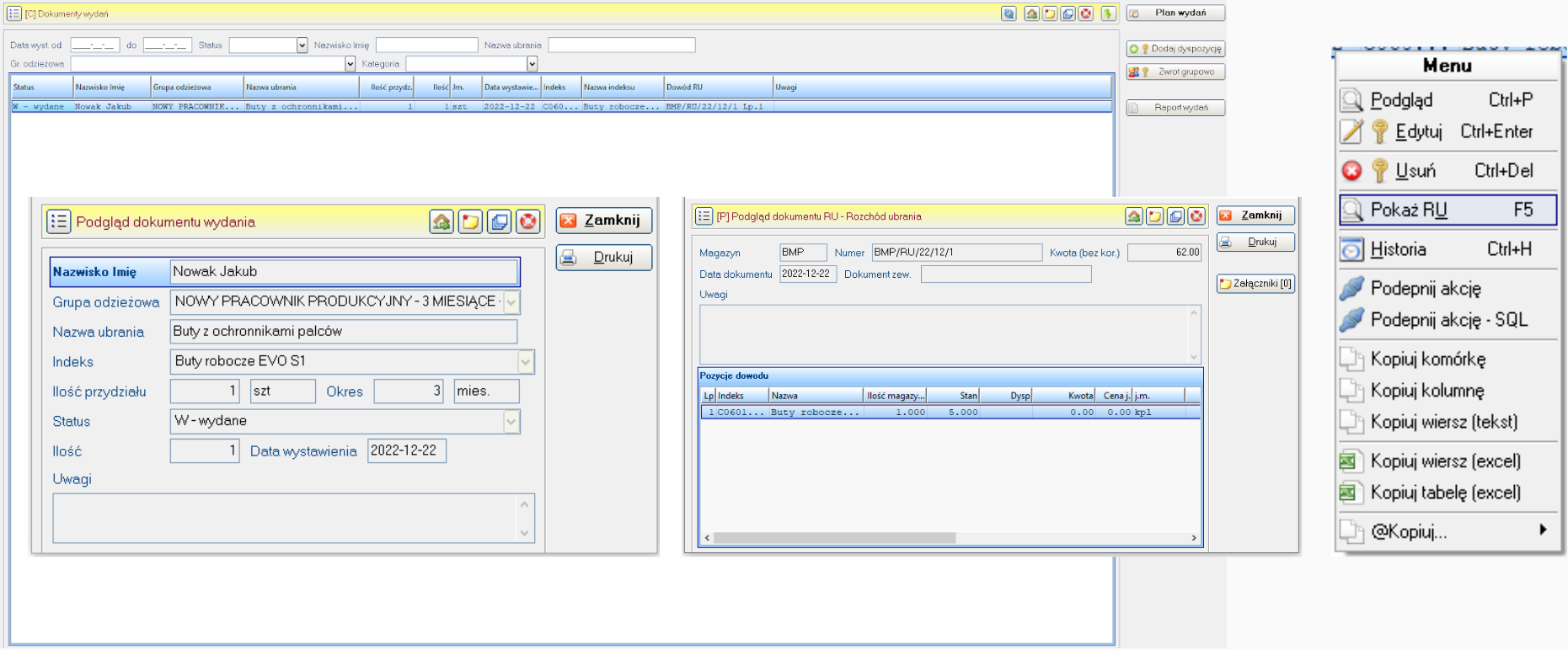
Task: Open Grupa odzieżowa dropdown in document preview
Action: (x=511, y=301)
